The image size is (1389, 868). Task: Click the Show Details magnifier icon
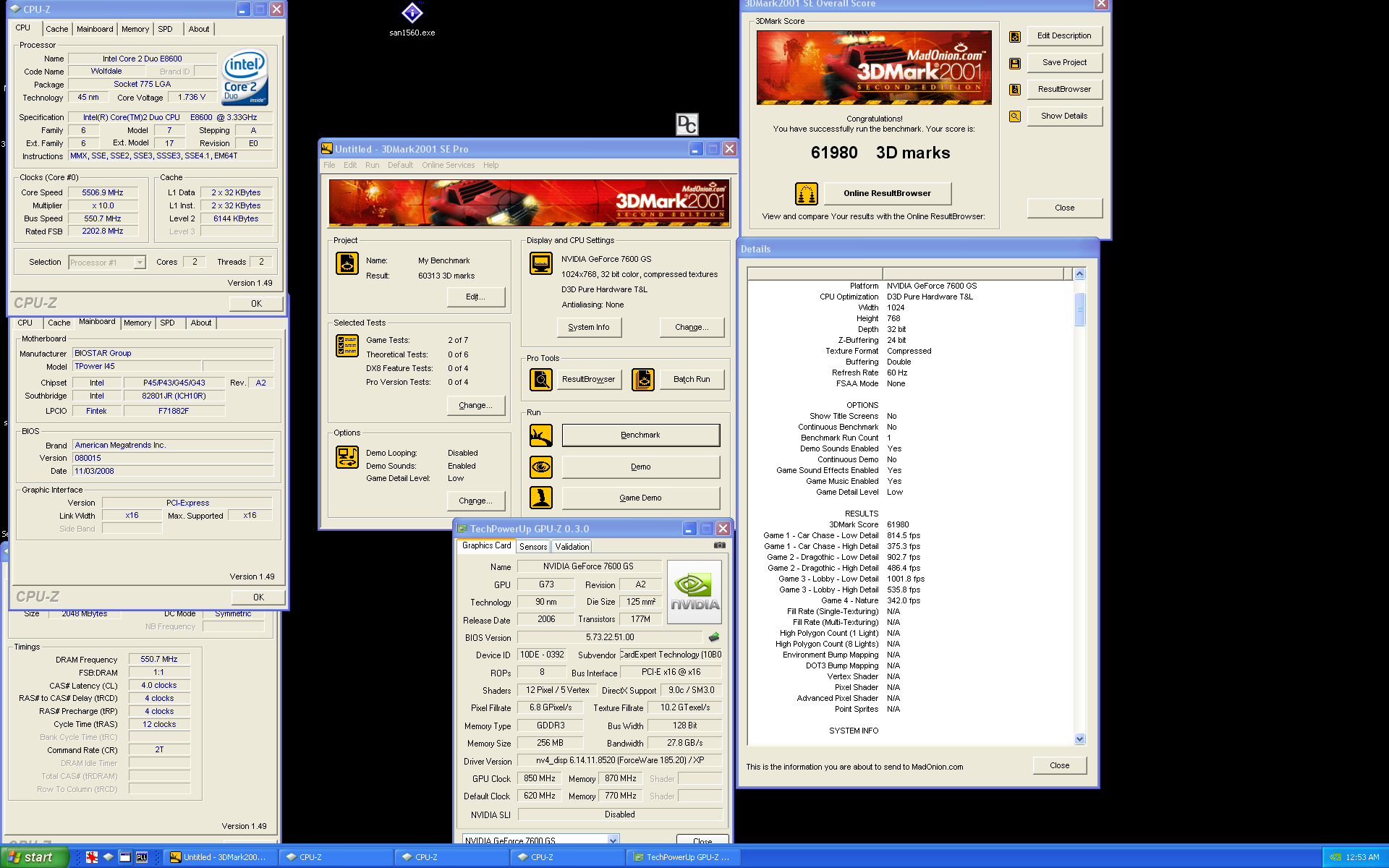(x=1015, y=116)
